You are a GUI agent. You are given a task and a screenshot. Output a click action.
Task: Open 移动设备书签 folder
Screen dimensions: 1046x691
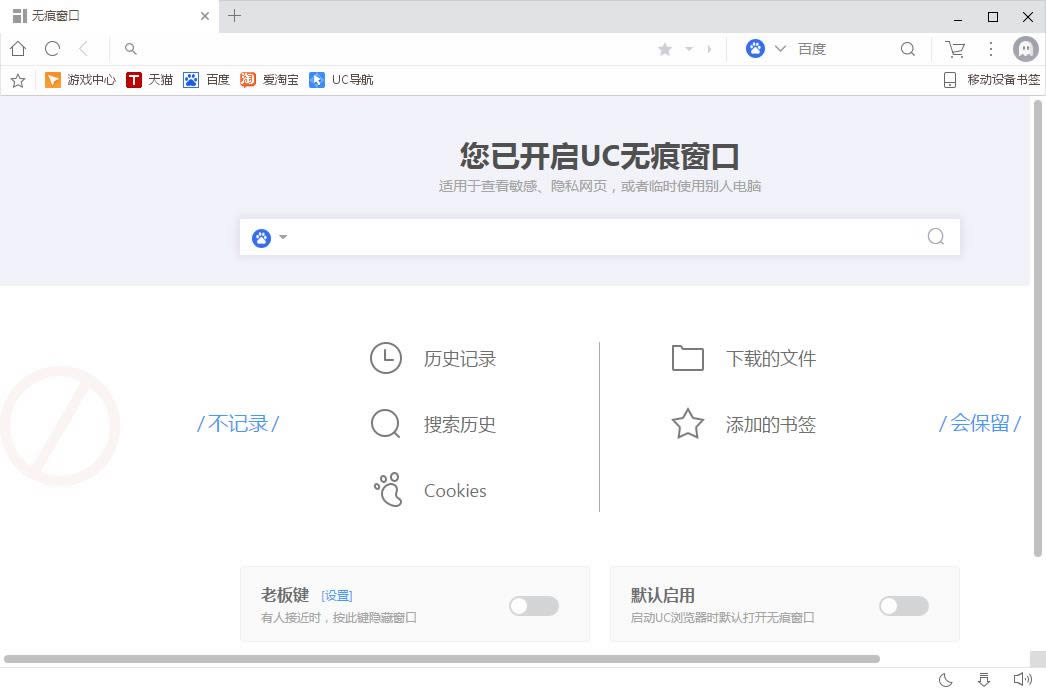pos(992,80)
